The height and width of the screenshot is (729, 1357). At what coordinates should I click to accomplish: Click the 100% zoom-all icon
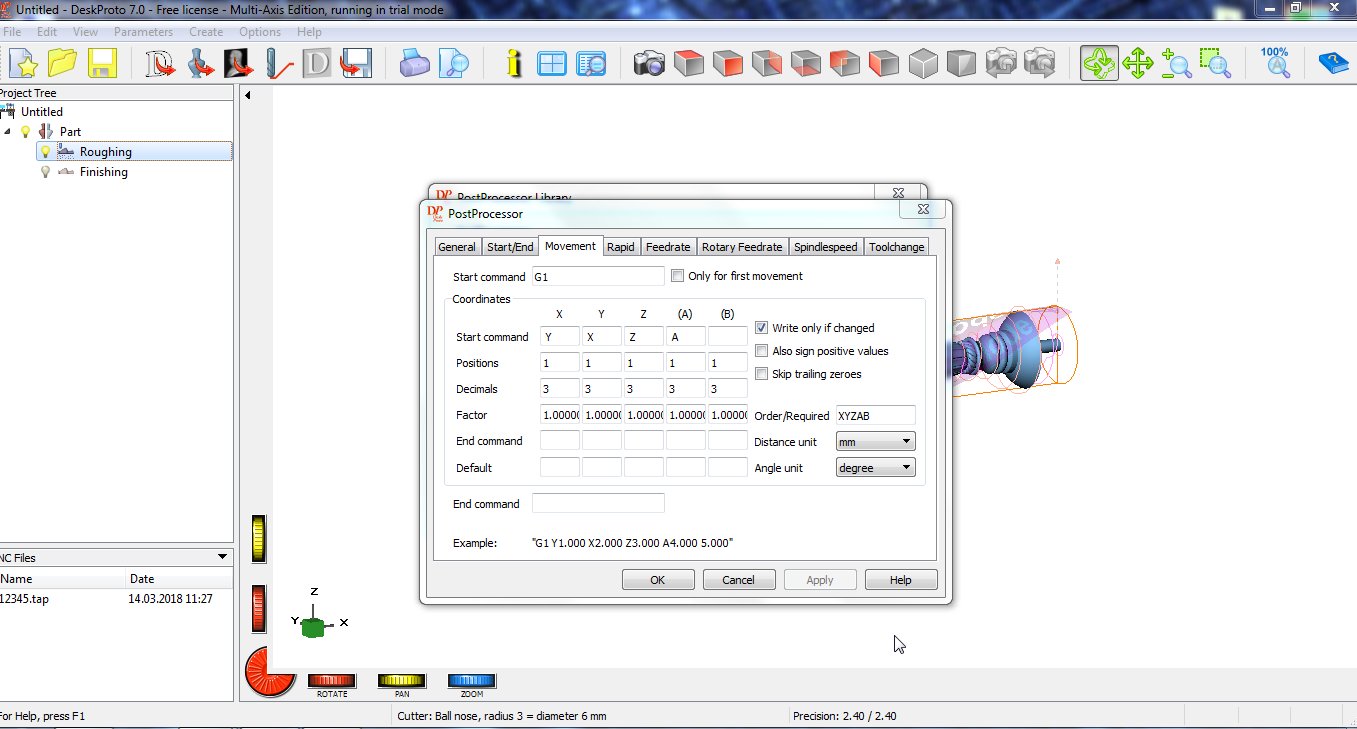coord(1275,64)
